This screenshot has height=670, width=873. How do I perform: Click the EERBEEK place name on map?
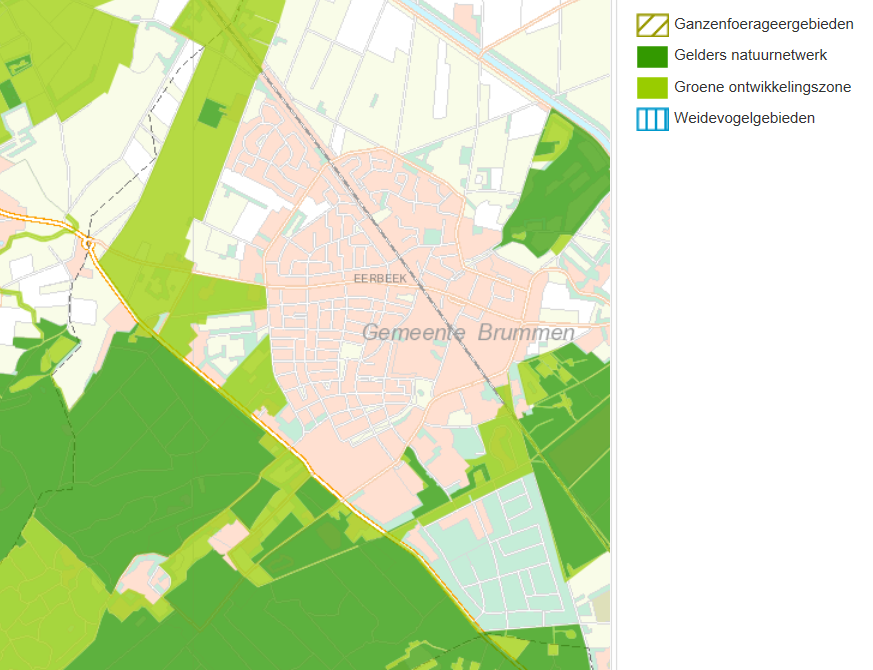tap(380, 278)
